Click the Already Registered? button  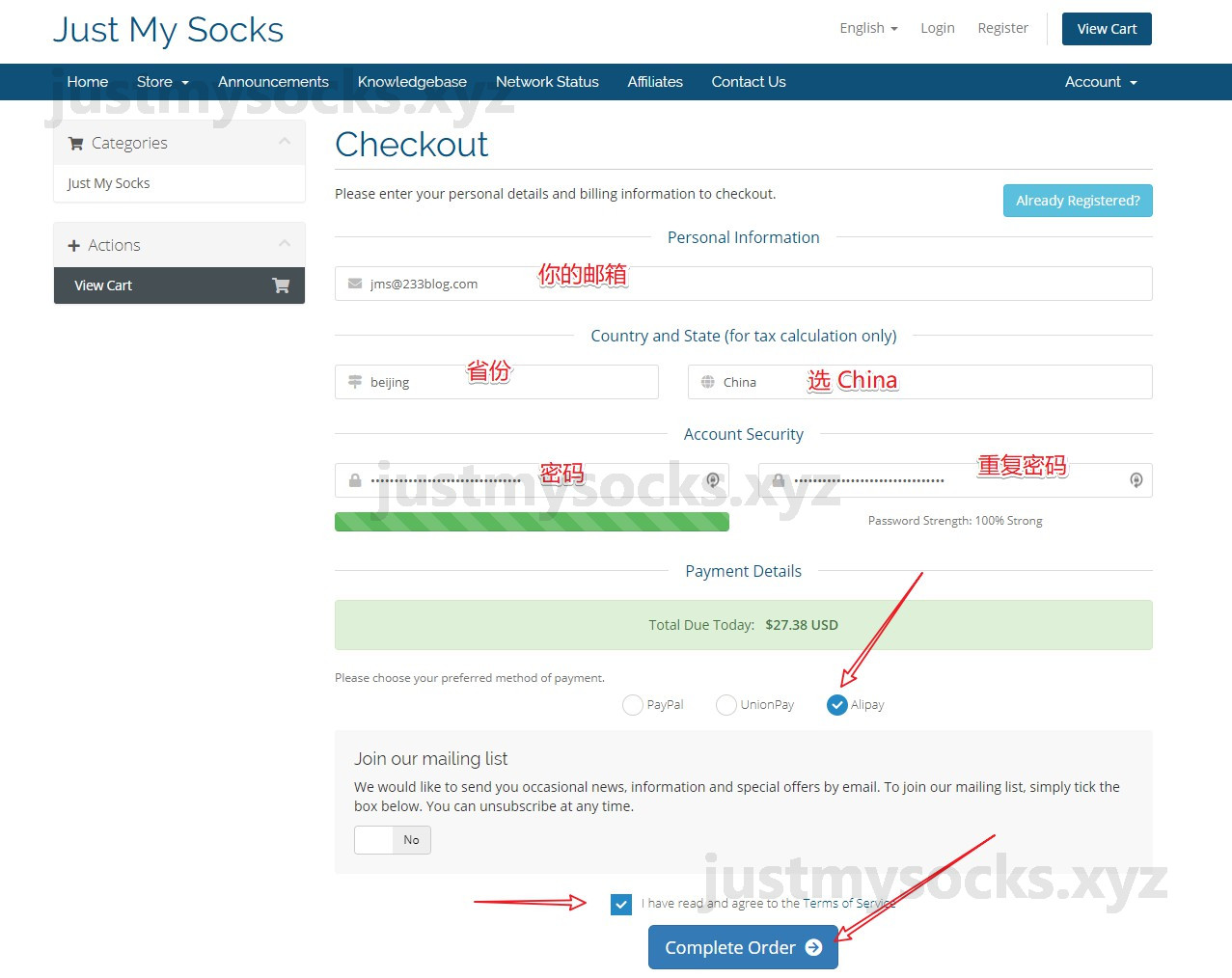1078,201
